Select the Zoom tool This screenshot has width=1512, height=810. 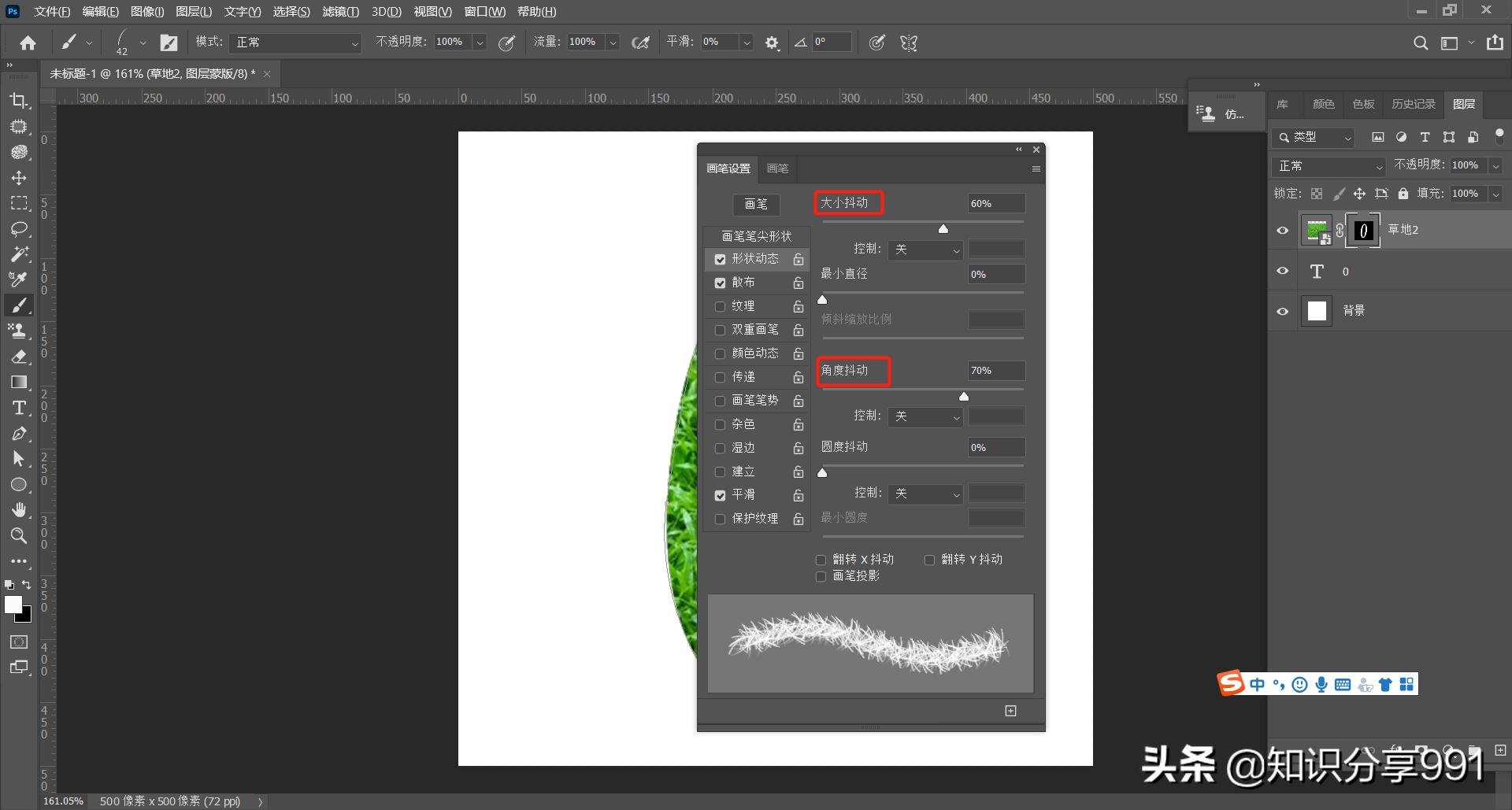[19, 536]
